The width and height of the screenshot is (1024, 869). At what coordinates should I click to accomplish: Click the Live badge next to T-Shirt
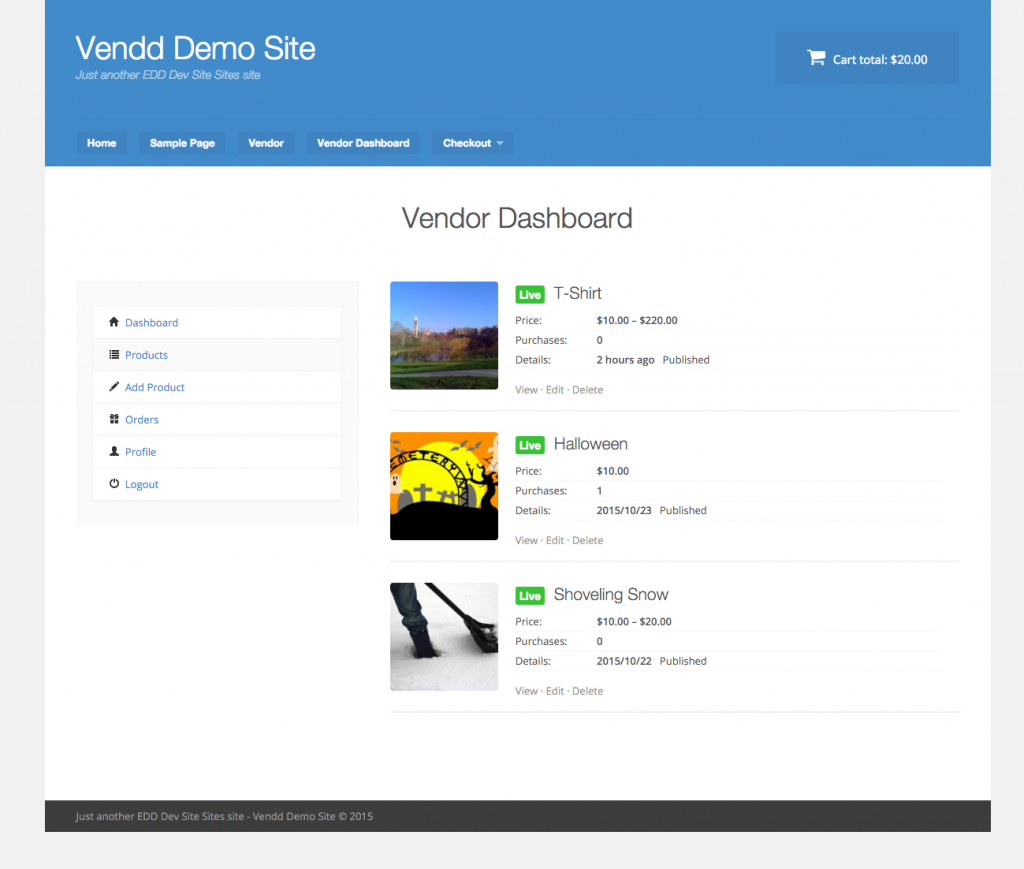(x=530, y=294)
